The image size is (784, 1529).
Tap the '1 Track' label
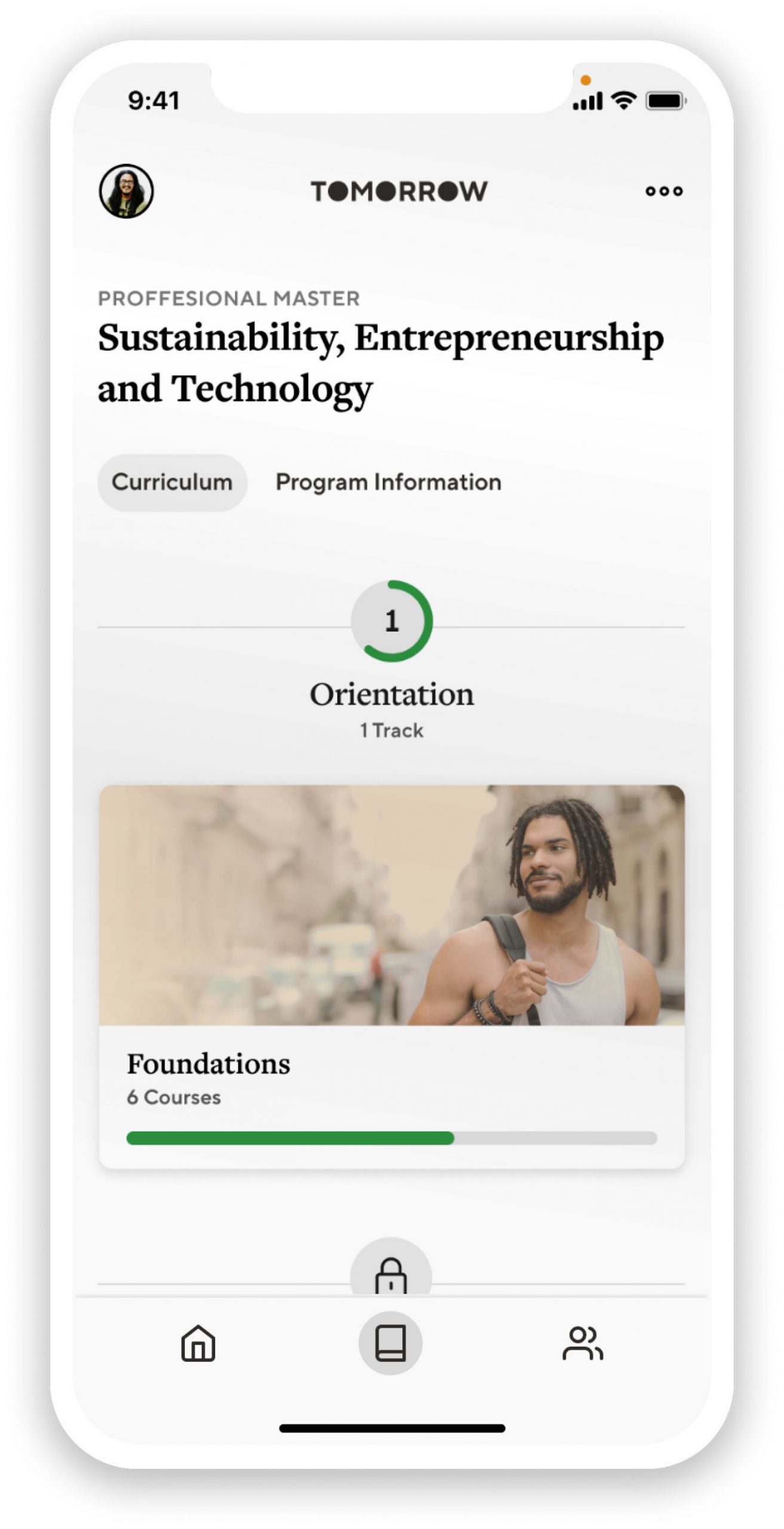392,730
